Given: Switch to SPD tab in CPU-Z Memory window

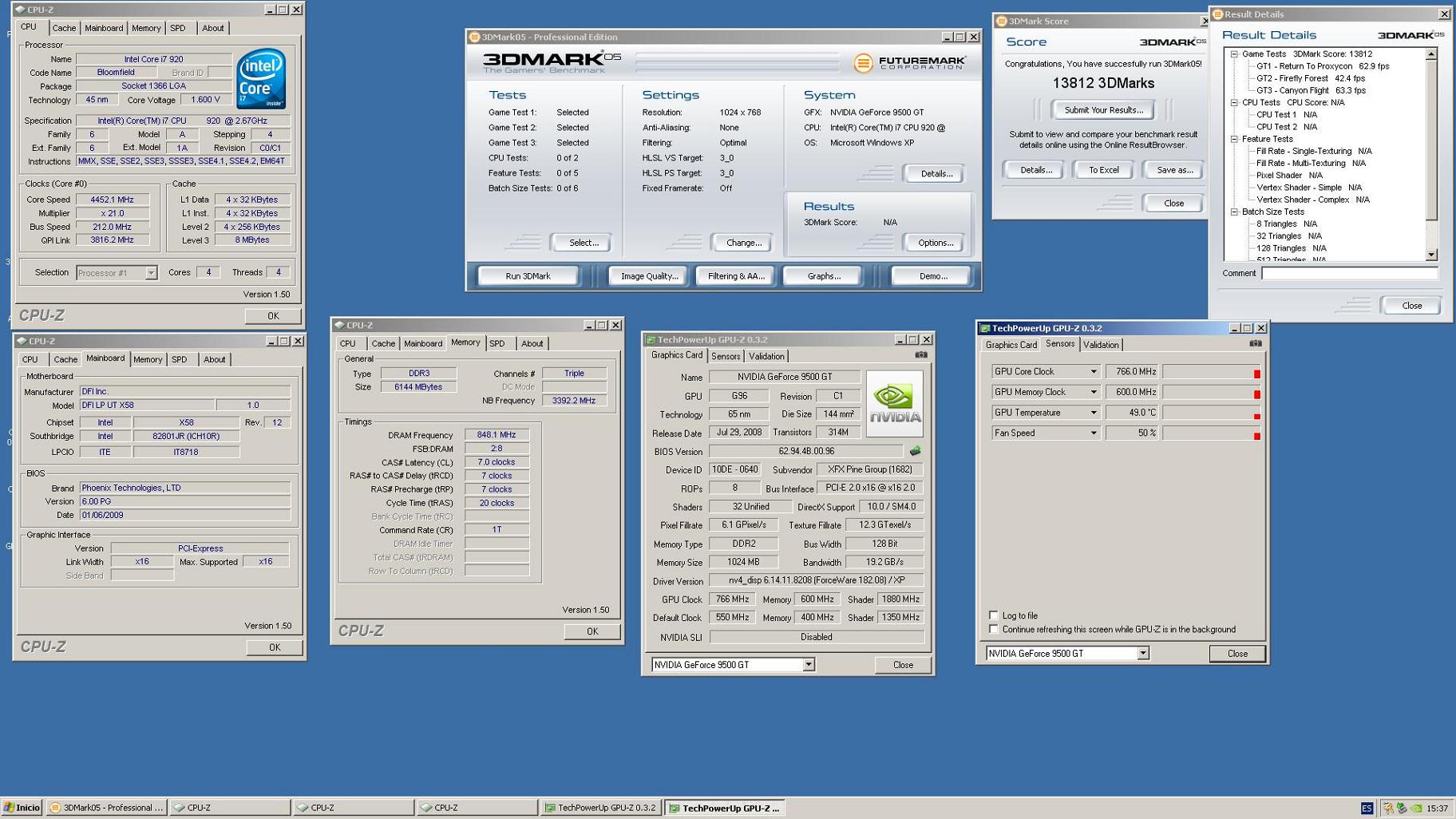Looking at the screenshot, I should click(497, 344).
